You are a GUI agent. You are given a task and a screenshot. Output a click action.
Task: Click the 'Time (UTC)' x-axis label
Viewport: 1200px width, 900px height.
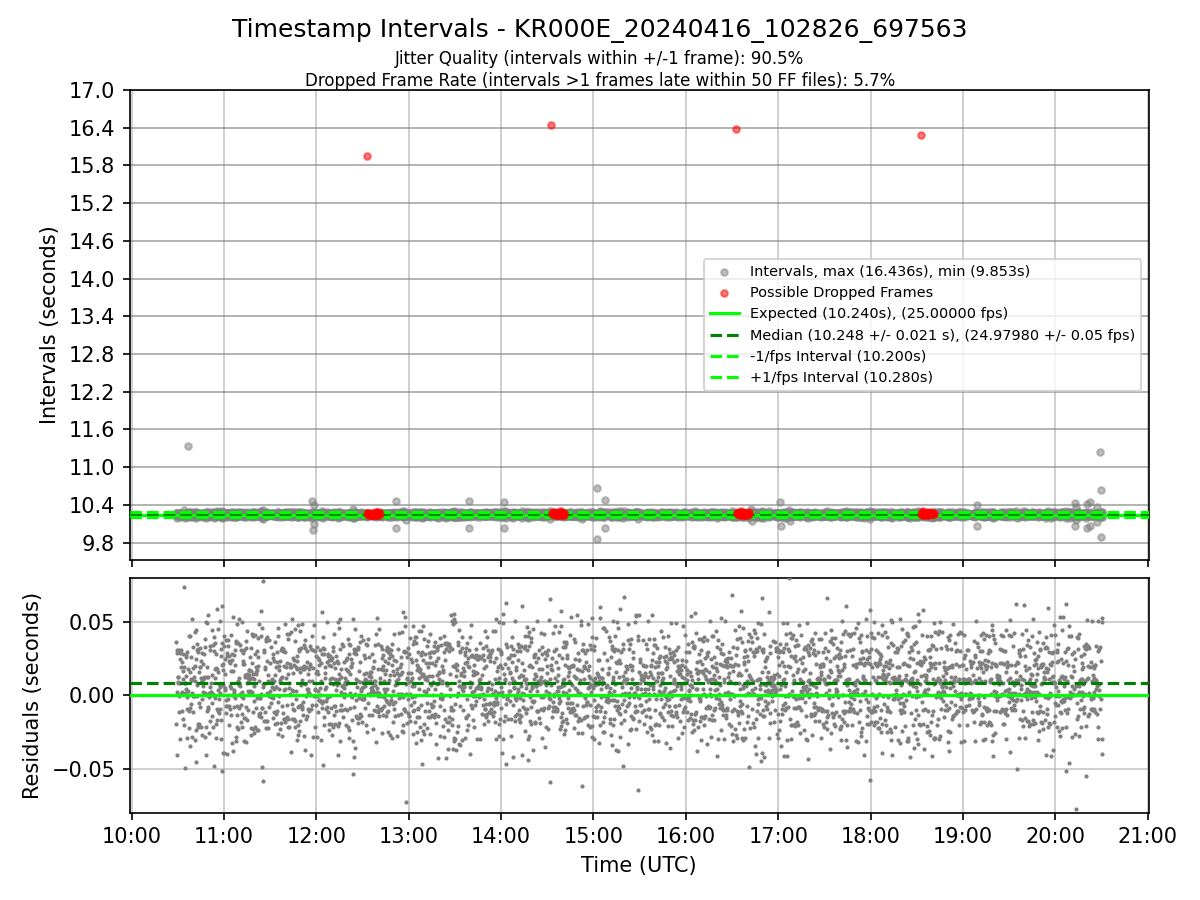(x=638, y=865)
